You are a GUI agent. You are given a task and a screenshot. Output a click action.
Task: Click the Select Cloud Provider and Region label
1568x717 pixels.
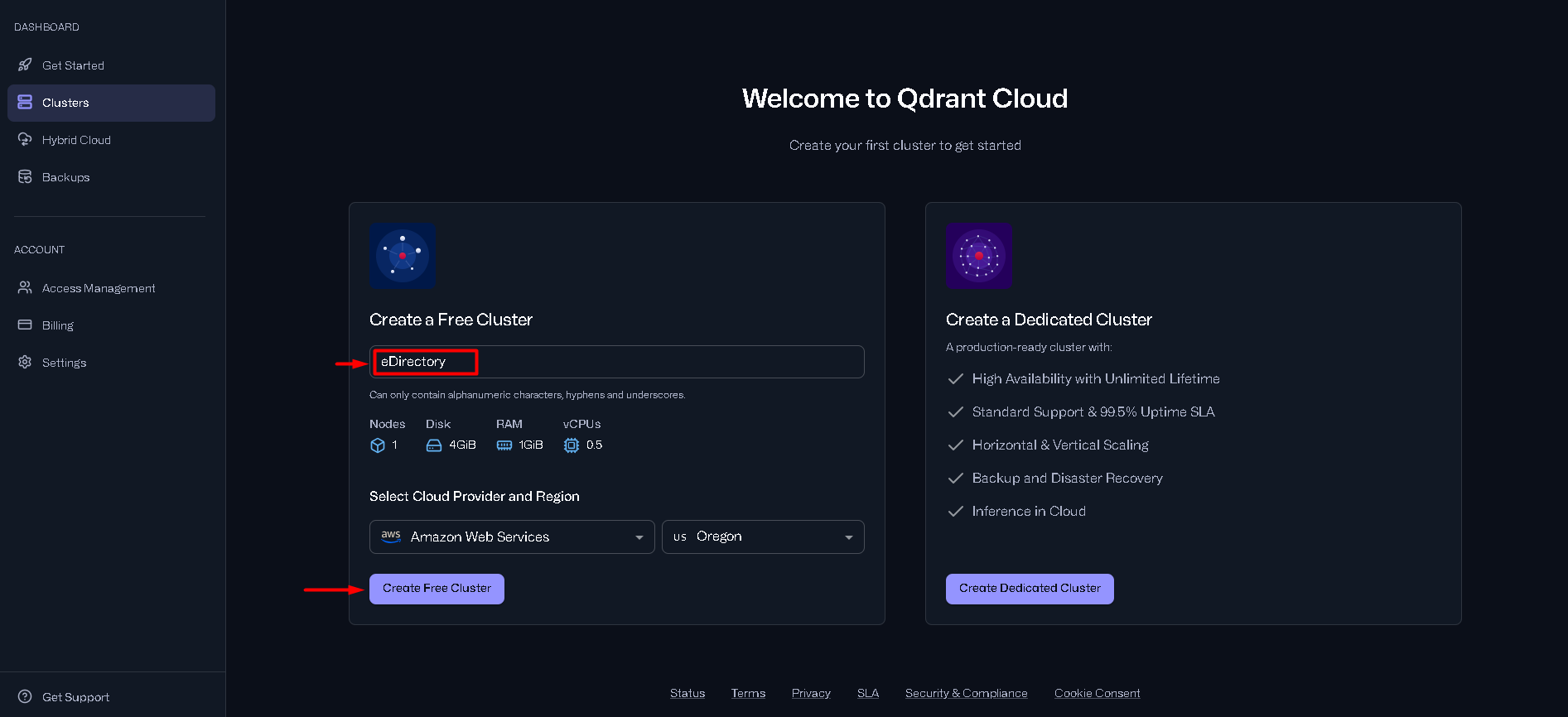point(475,496)
